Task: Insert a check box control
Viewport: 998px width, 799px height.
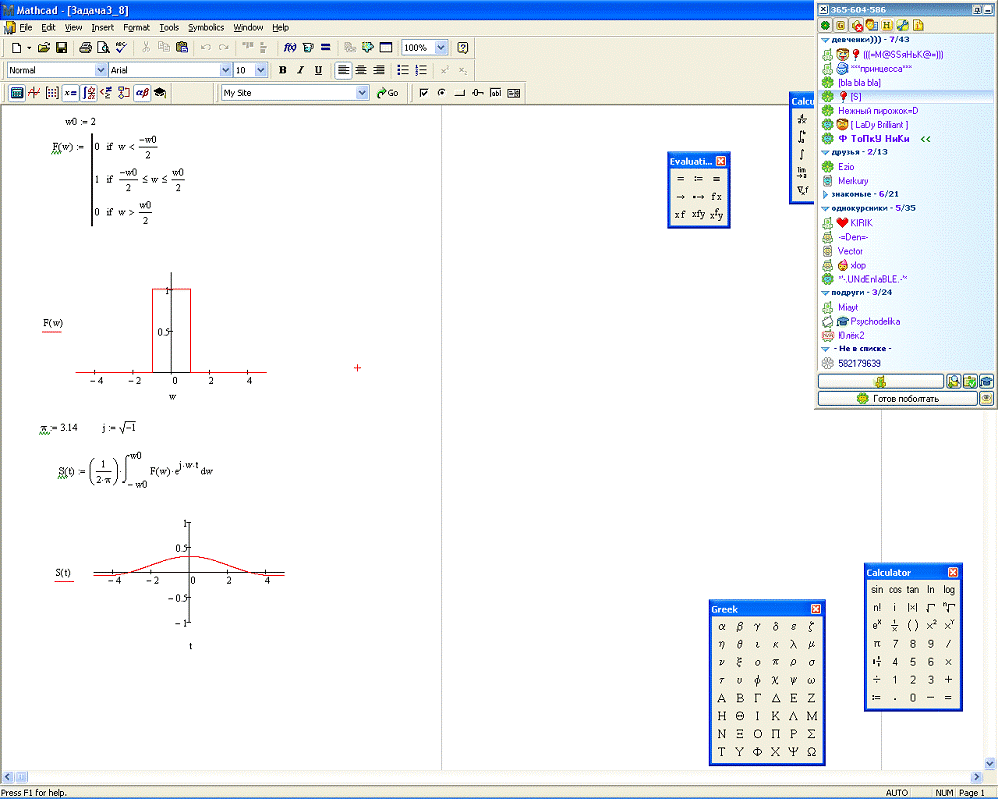Action: pyautogui.click(x=424, y=93)
